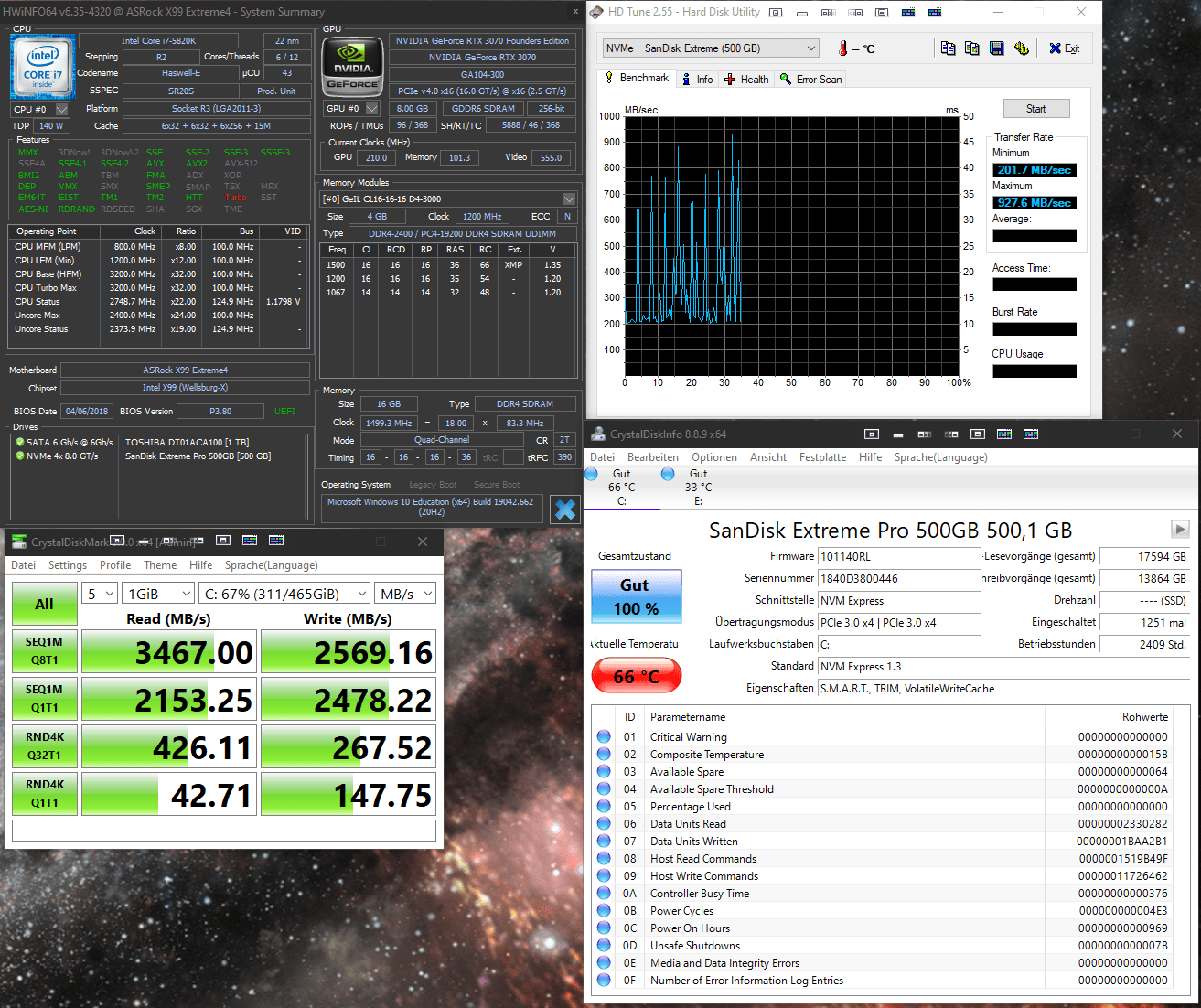Click the blue status orb for Power On Hours
The height and width of the screenshot is (1008, 1201).
click(x=604, y=928)
